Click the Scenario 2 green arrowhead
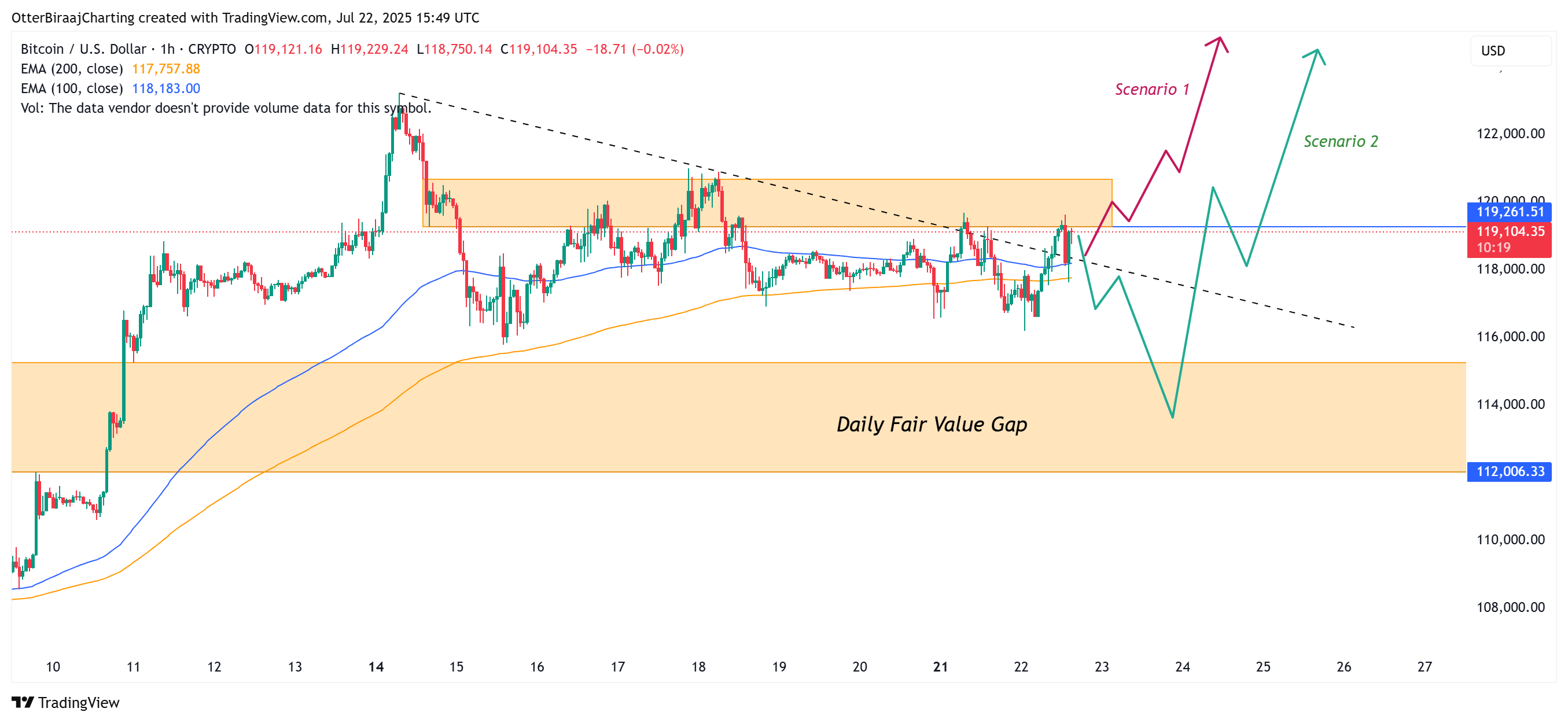Image resolution: width=1568 pixels, height=723 pixels. [x=1317, y=54]
